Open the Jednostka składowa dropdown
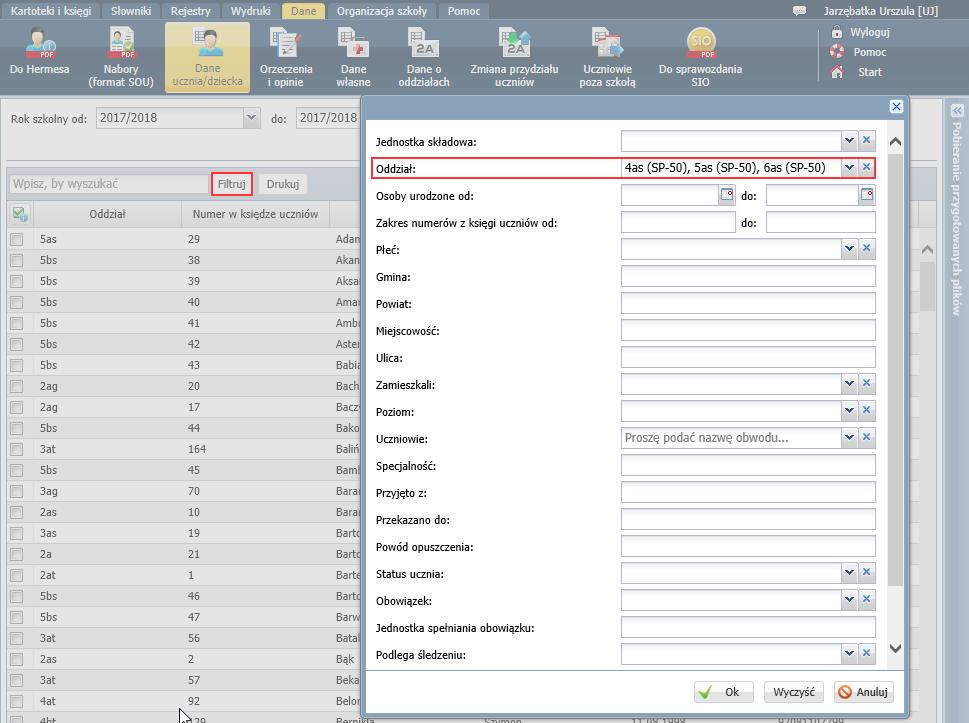The width and height of the screenshot is (969, 723). 849,140
